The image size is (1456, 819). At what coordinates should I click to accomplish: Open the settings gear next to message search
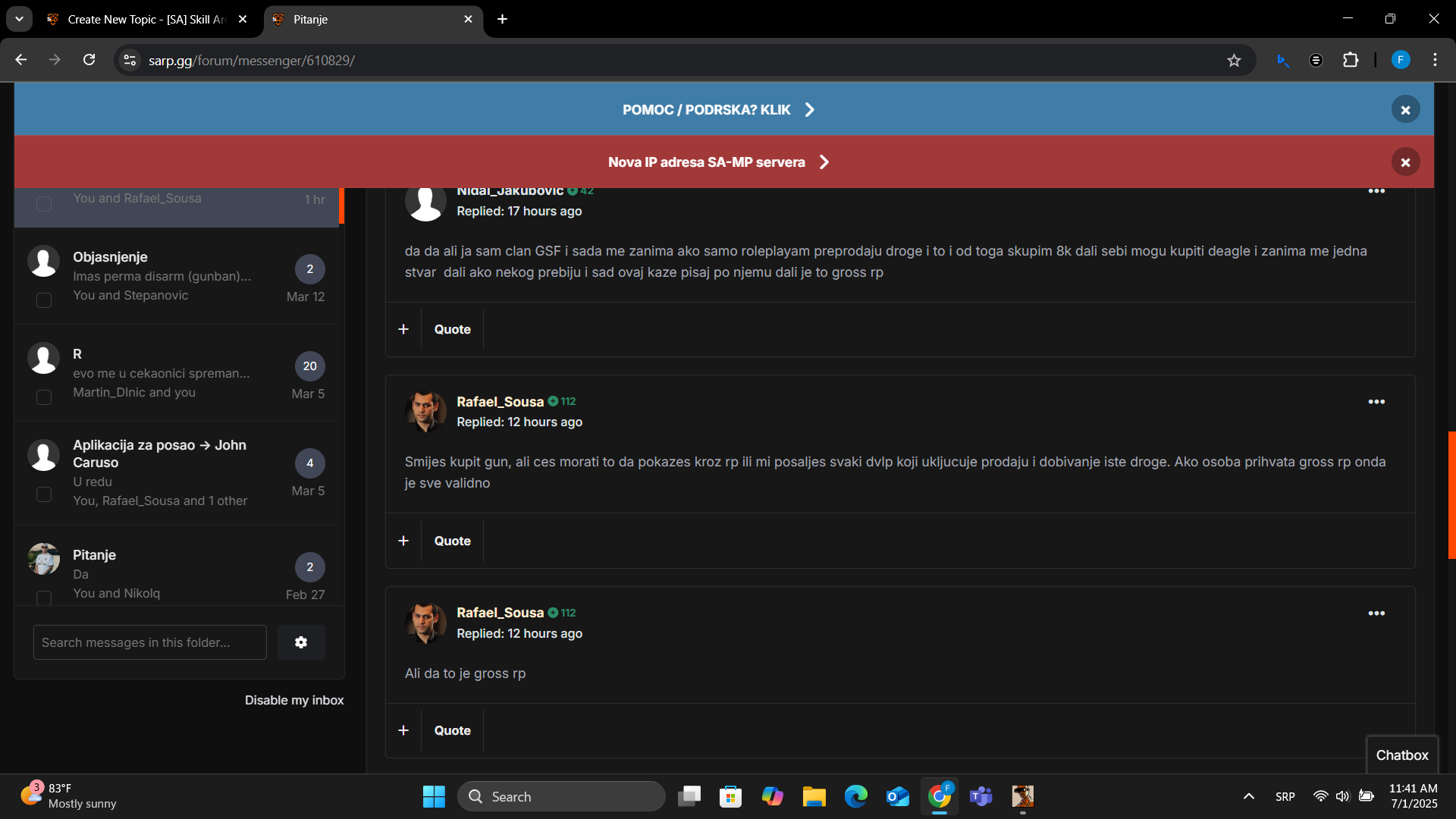pyautogui.click(x=301, y=642)
